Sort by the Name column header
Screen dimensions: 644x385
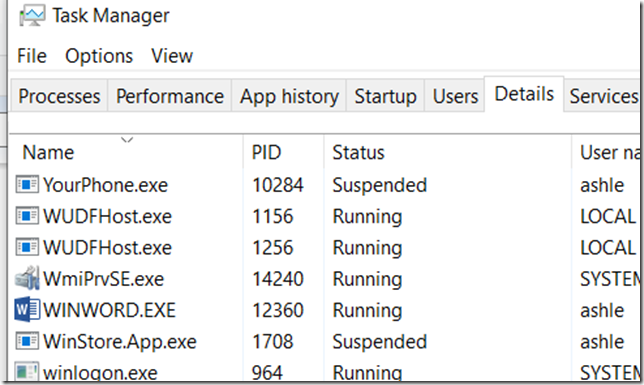(x=126, y=152)
